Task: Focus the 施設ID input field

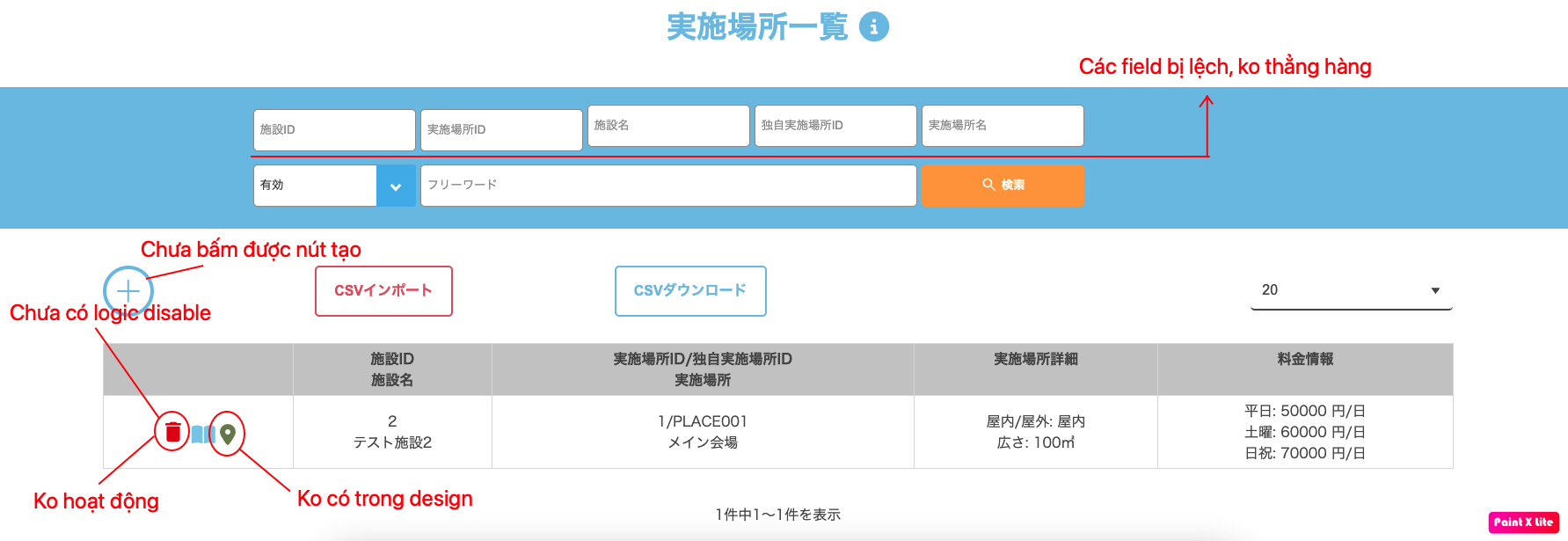Action: pos(334,130)
